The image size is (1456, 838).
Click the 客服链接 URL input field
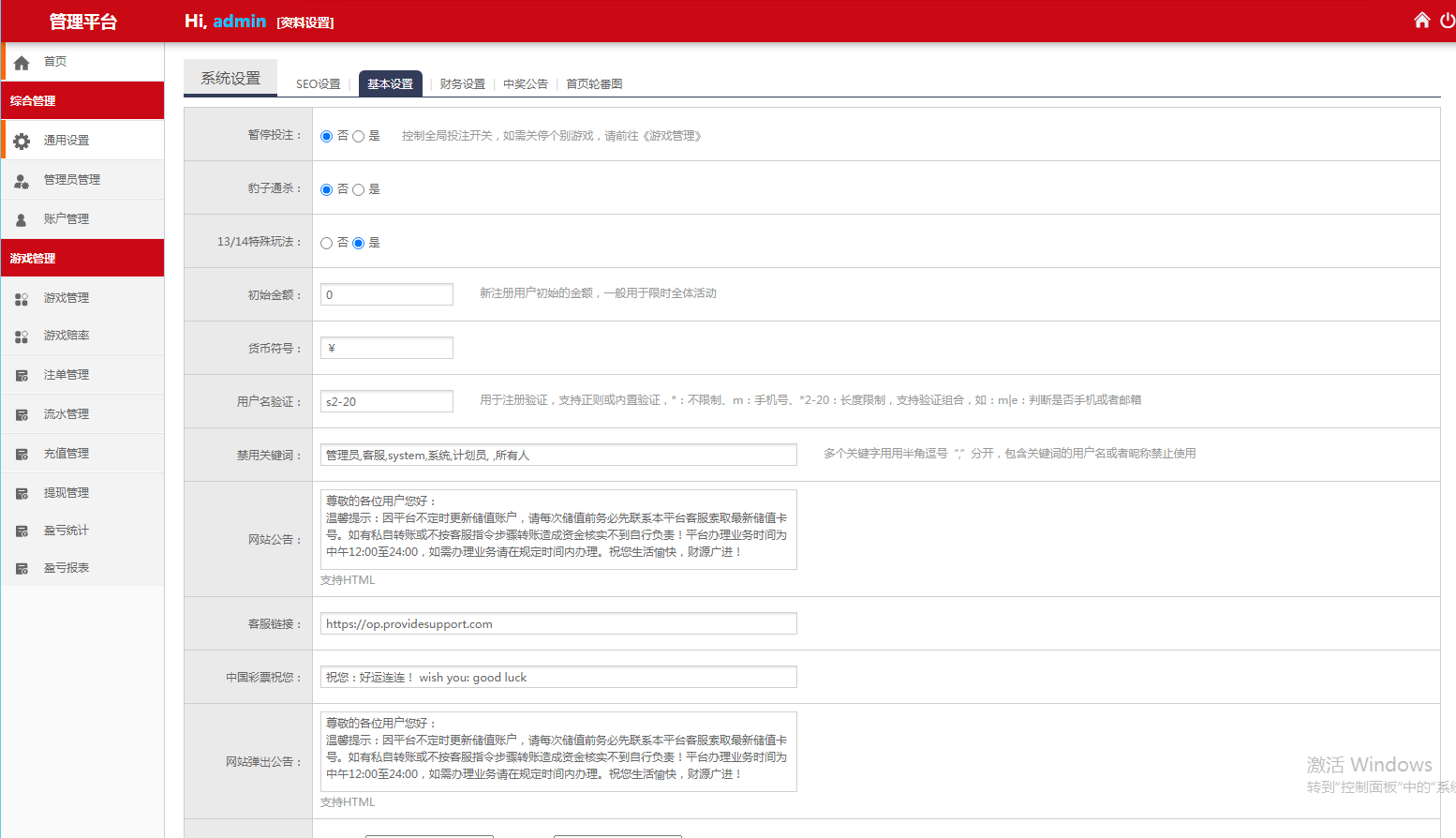pyautogui.click(x=558, y=624)
